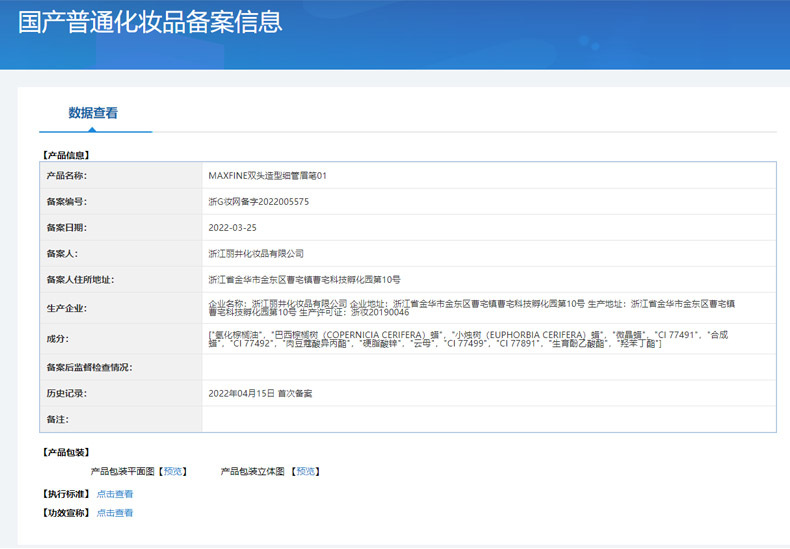Select the 成分 ingredients list text
The width and height of the screenshot is (790, 549).
click(x=468, y=339)
